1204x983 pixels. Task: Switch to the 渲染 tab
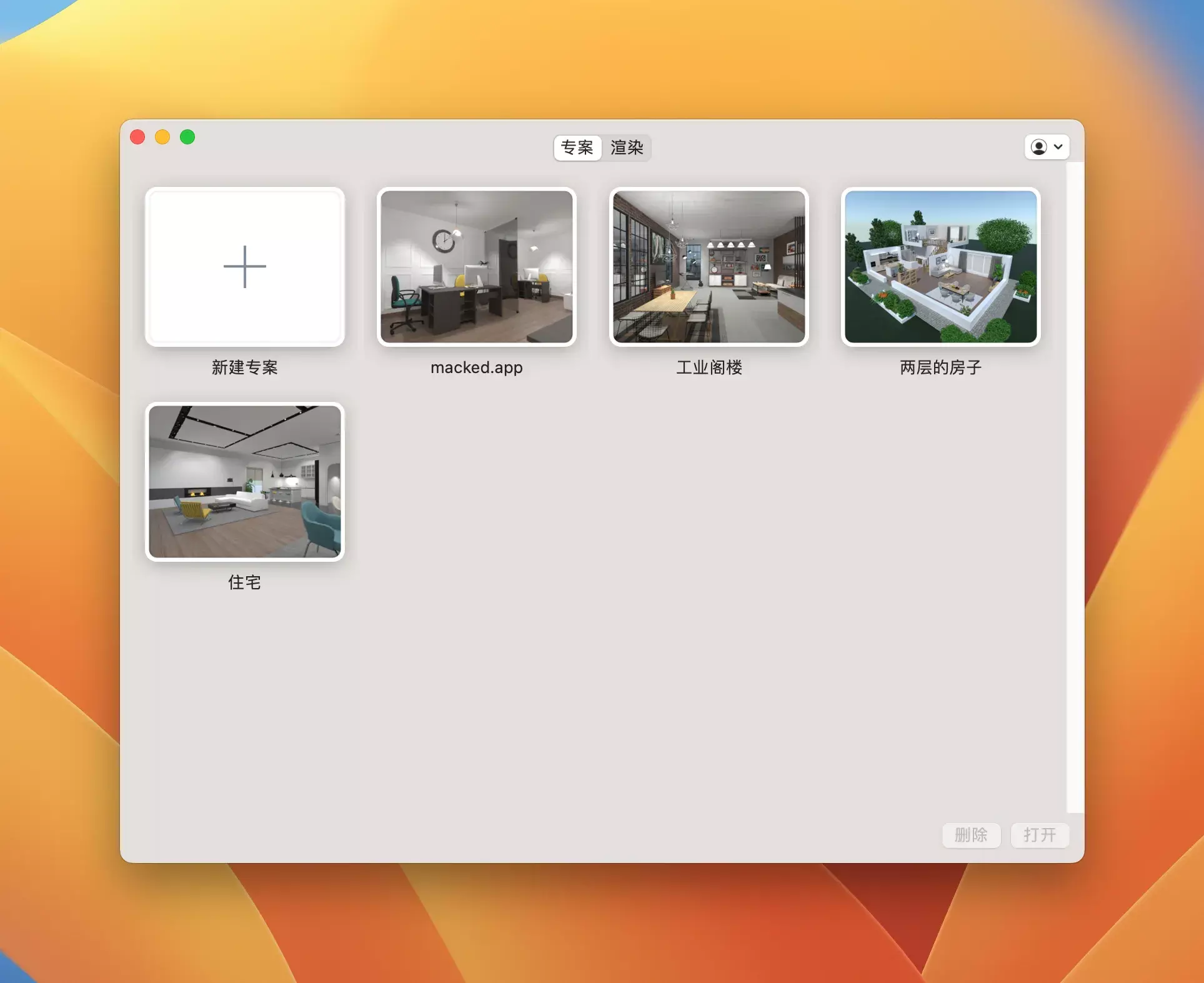[x=626, y=147]
